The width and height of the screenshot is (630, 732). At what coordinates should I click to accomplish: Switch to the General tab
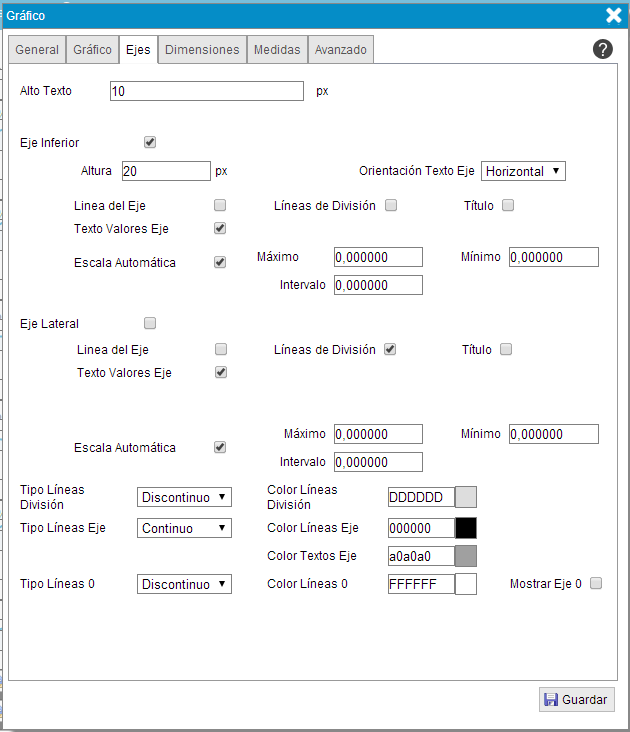37,50
